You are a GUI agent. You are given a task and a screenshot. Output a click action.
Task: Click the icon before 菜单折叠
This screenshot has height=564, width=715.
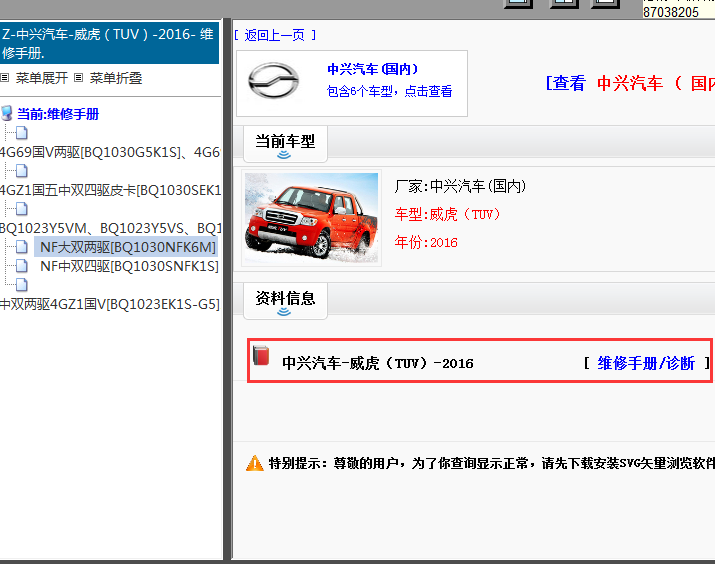(x=78, y=78)
